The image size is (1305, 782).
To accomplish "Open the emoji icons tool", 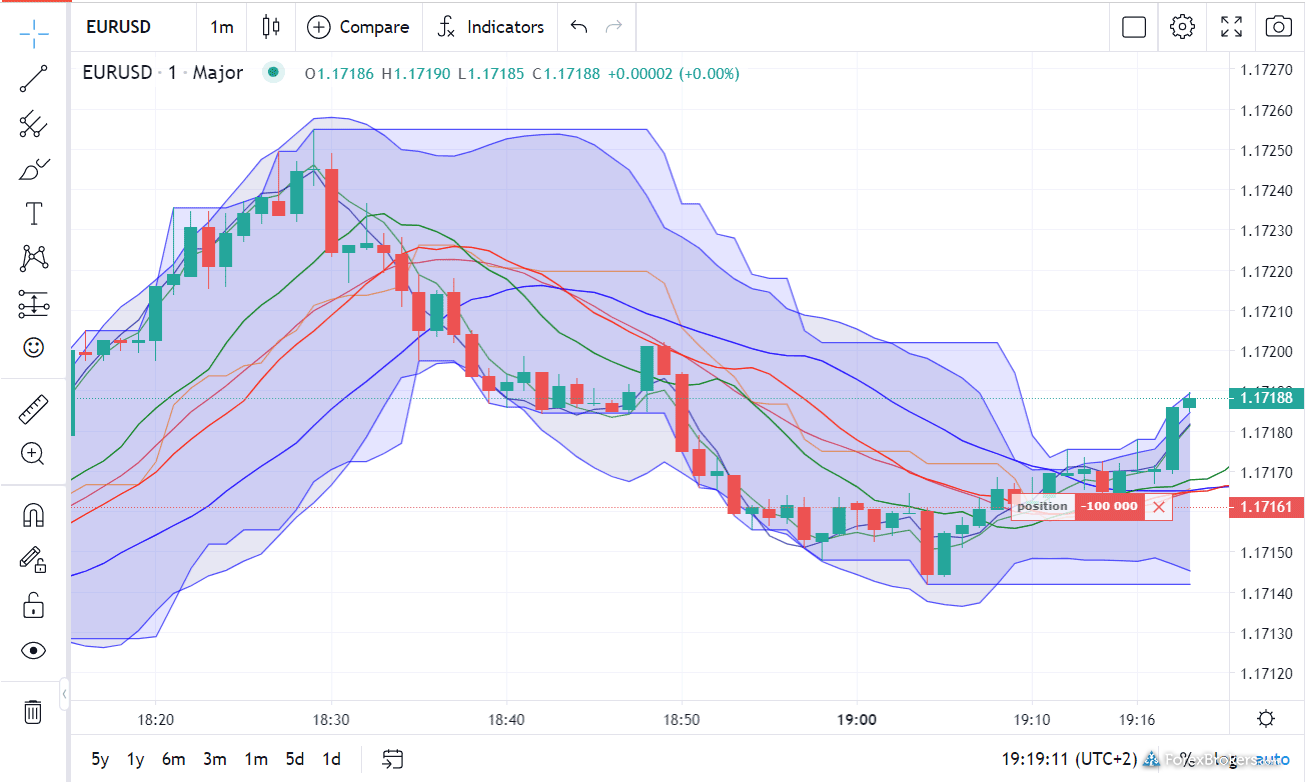I will tap(34, 347).
